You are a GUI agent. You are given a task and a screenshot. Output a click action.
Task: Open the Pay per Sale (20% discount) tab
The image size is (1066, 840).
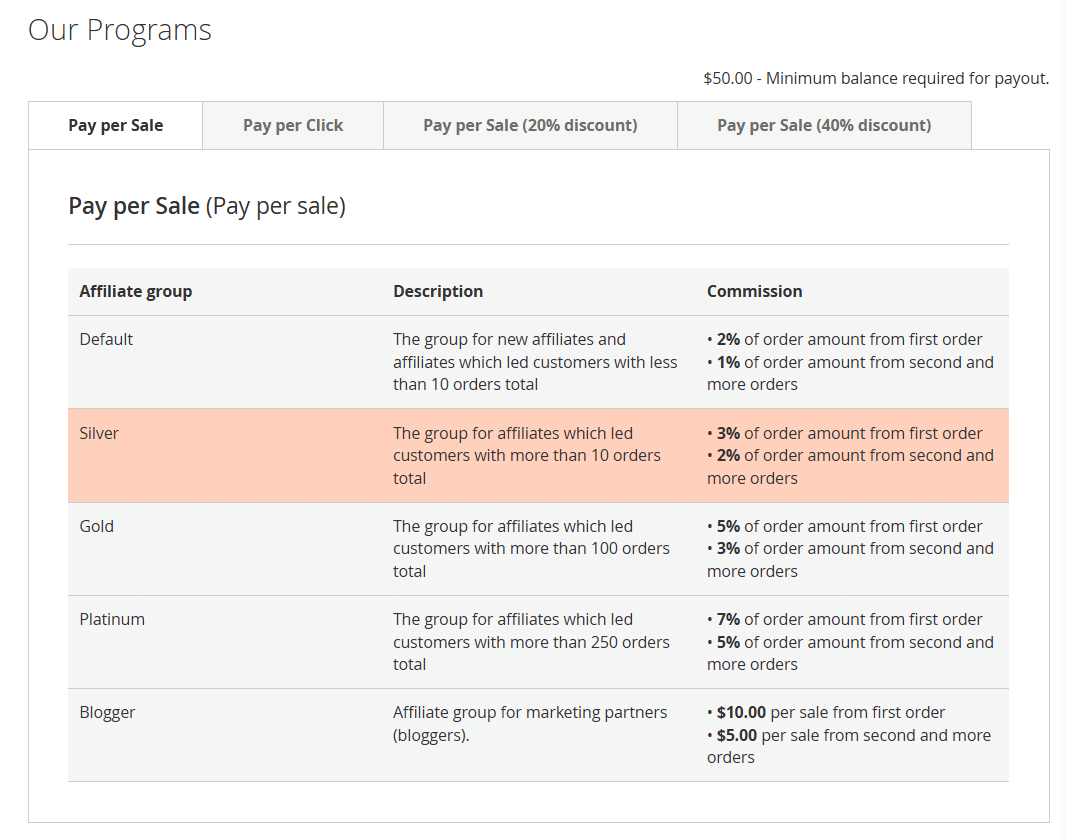529,125
